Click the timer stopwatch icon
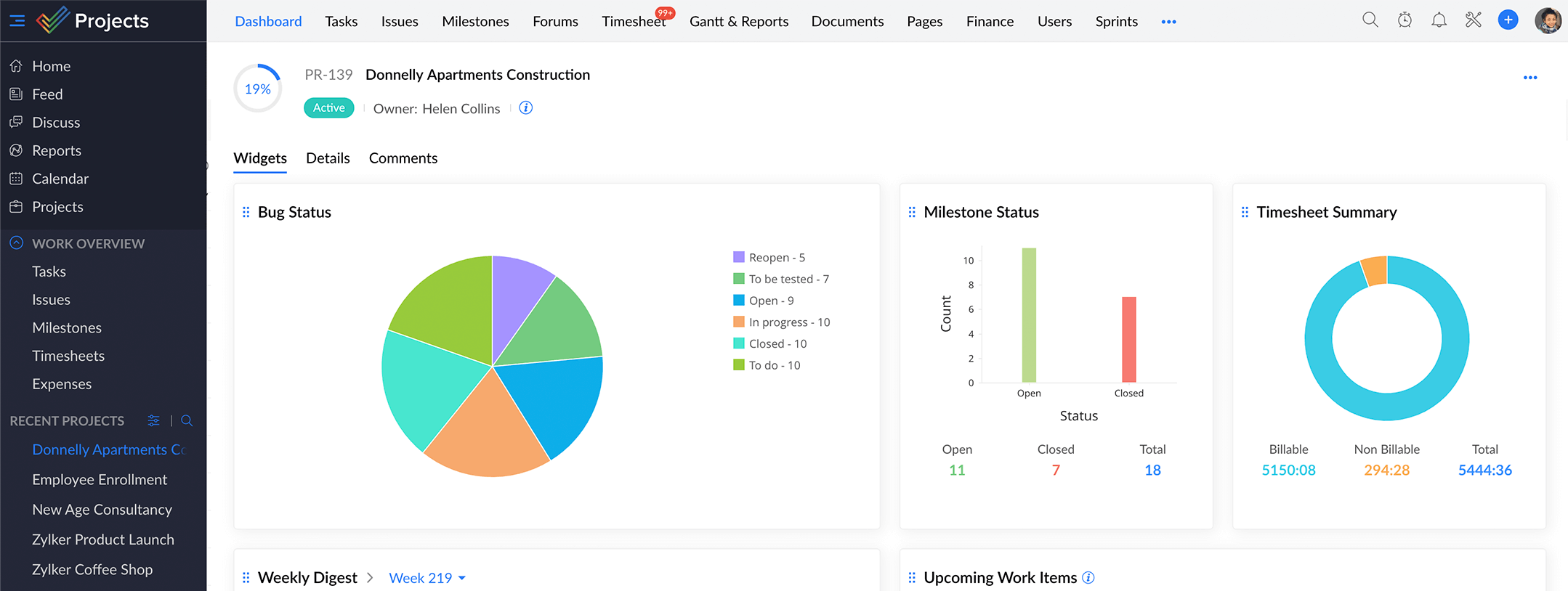Image resolution: width=1568 pixels, height=591 pixels. [x=1405, y=20]
